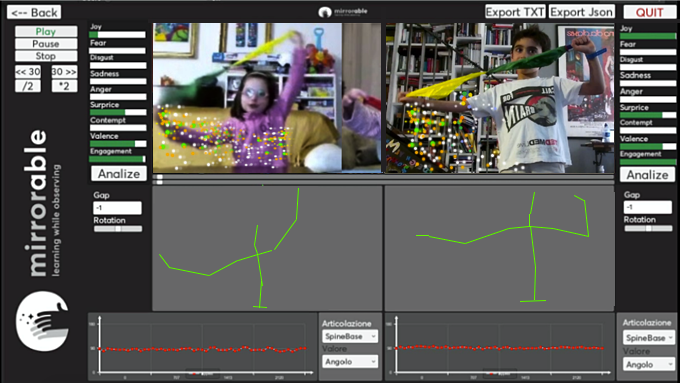Export data with Export TXT
The height and width of the screenshot is (383, 680).
[515, 12]
